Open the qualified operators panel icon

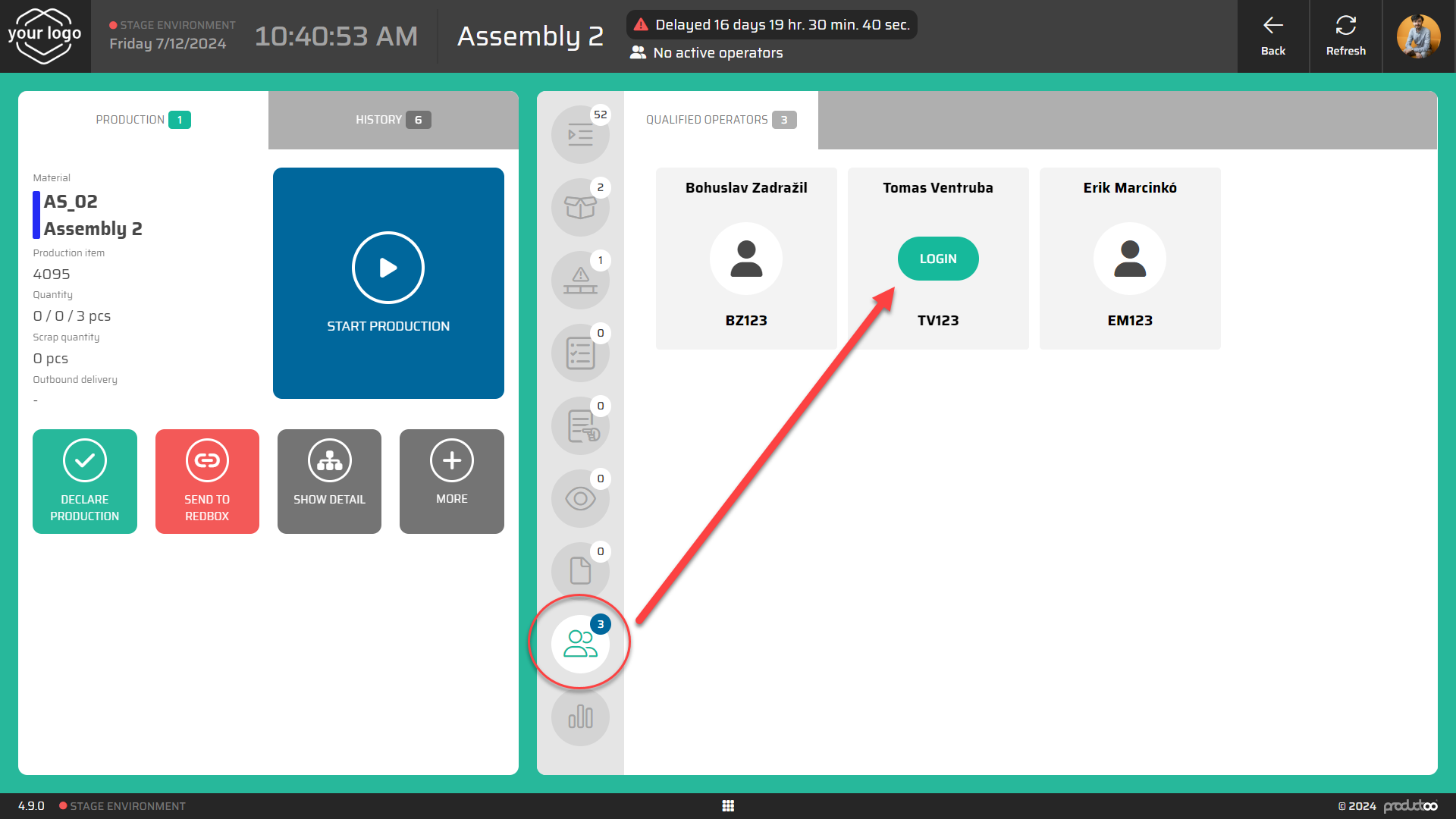point(580,642)
